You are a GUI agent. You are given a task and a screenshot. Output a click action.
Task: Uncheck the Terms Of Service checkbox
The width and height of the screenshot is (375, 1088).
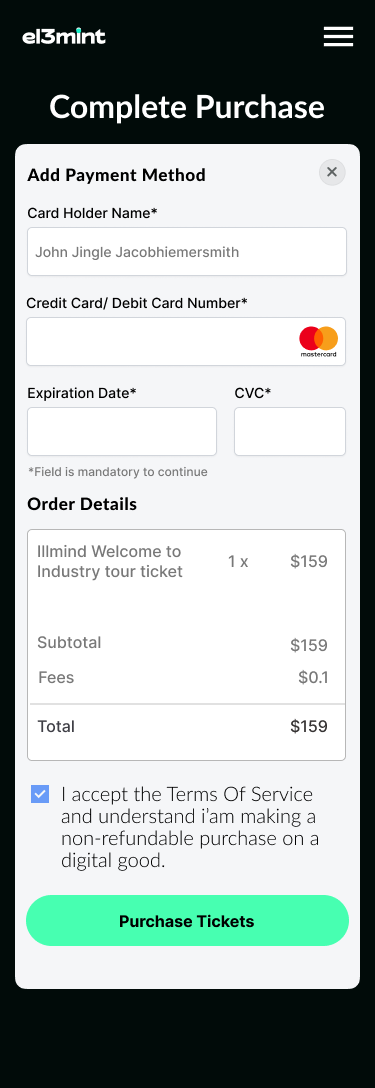(40, 794)
